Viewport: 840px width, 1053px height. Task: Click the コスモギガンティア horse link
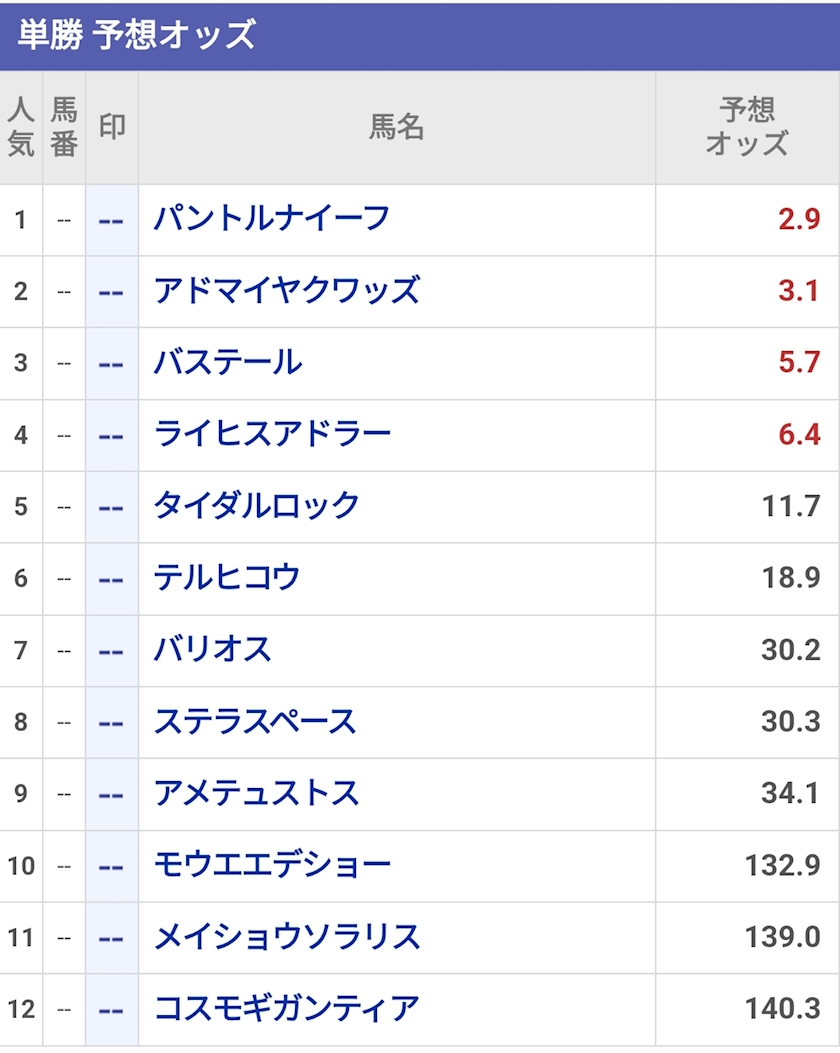pyautogui.click(x=286, y=1009)
